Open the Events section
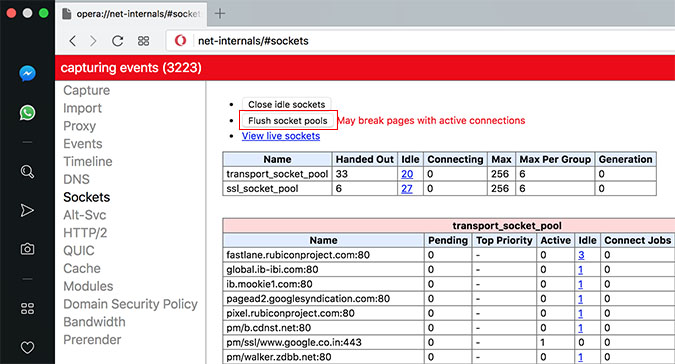The image size is (675, 364). coord(83,144)
